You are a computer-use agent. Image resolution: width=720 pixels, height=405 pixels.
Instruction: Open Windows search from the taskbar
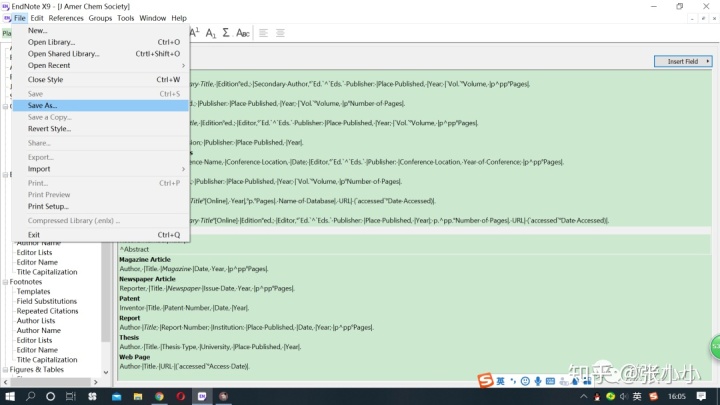(x=30, y=396)
